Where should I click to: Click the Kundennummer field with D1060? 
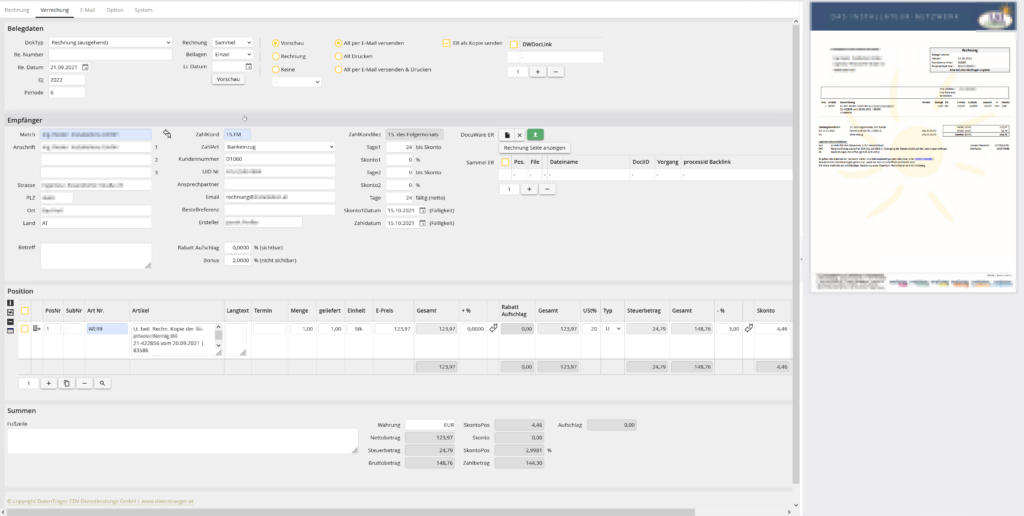pos(280,159)
